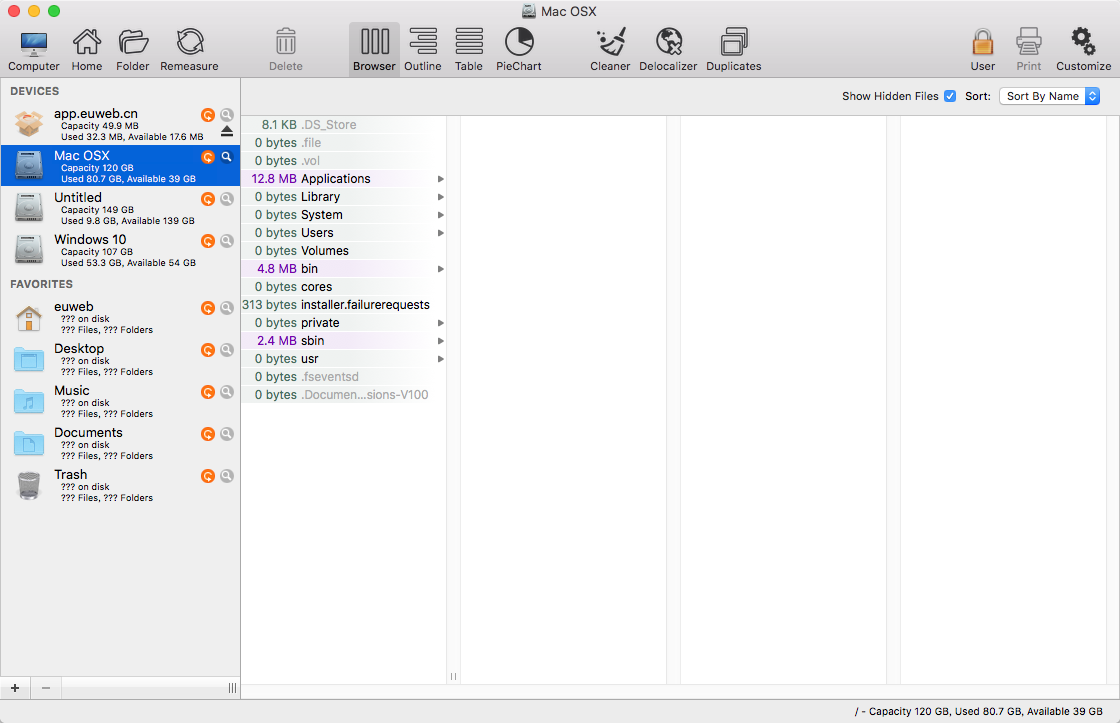The width and height of the screenshot is (1120, 723).
Task: Select Desktop in Favorites
Action: pyautogui.click(x=120, y=359)
